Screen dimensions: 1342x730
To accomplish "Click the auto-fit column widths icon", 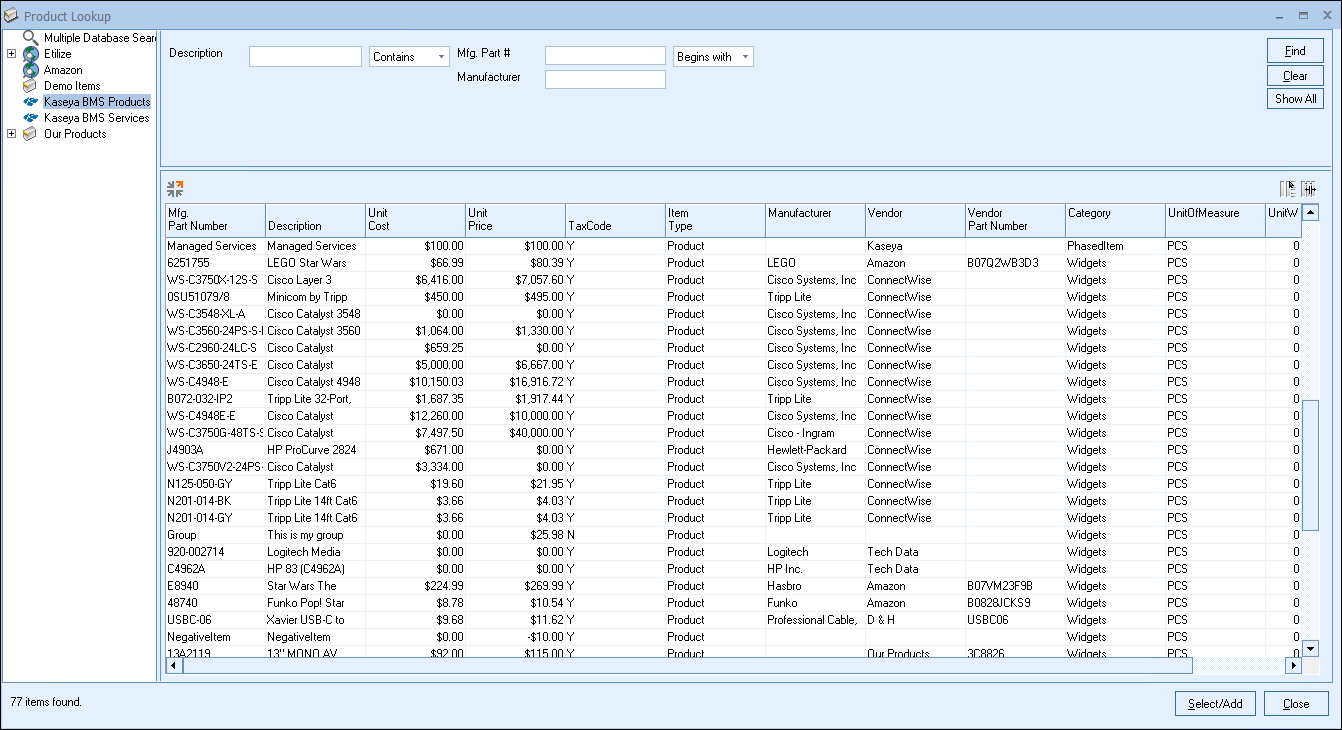I will pyautogui.click(x=1309, y=188).
